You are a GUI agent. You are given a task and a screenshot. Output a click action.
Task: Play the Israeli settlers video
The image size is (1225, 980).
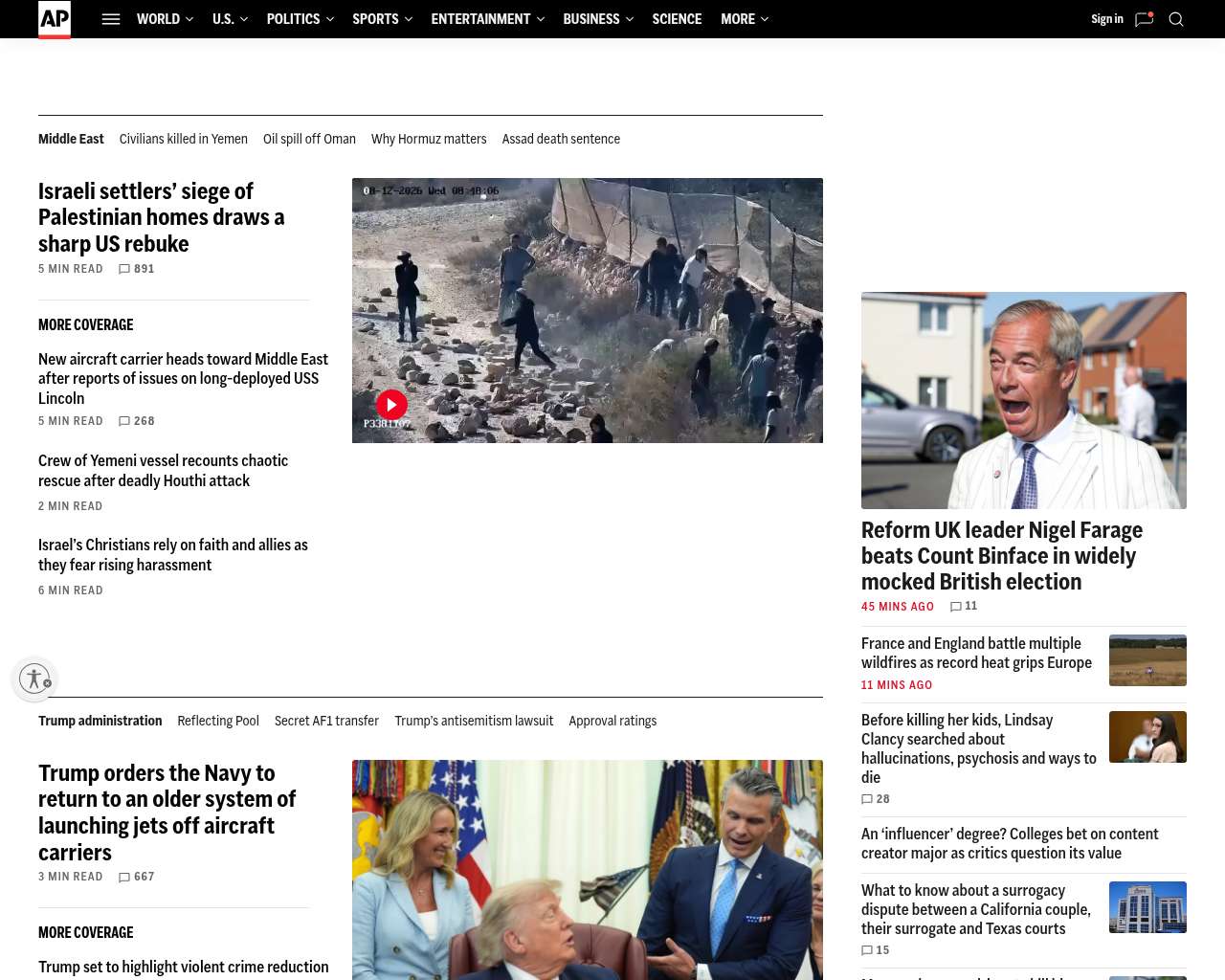(x=391, y=405)
